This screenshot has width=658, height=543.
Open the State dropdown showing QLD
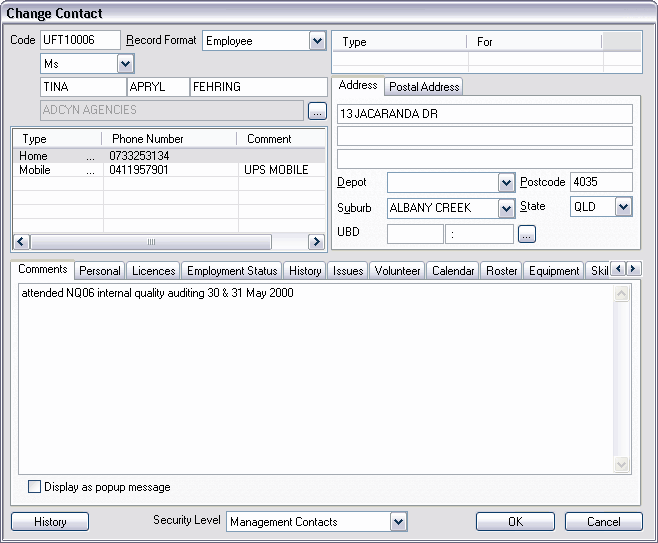coord(623,207)
